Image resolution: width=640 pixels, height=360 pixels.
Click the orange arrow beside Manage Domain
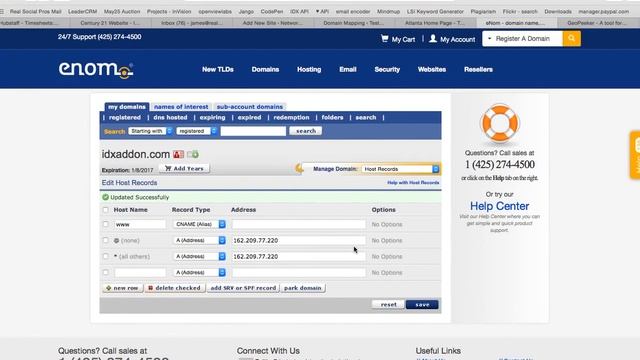(299, 168)
